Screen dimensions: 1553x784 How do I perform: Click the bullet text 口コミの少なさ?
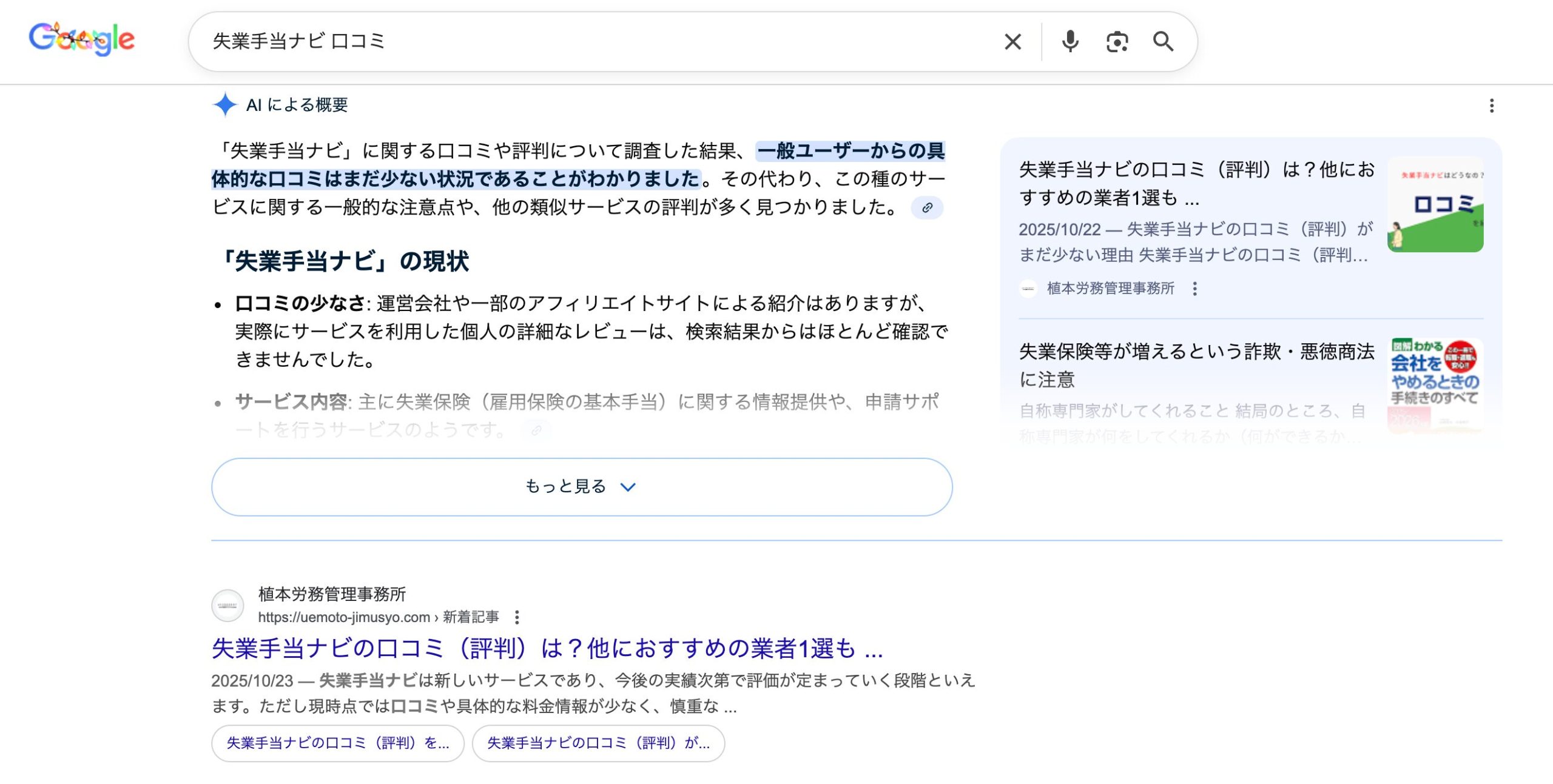click(300, 303)
